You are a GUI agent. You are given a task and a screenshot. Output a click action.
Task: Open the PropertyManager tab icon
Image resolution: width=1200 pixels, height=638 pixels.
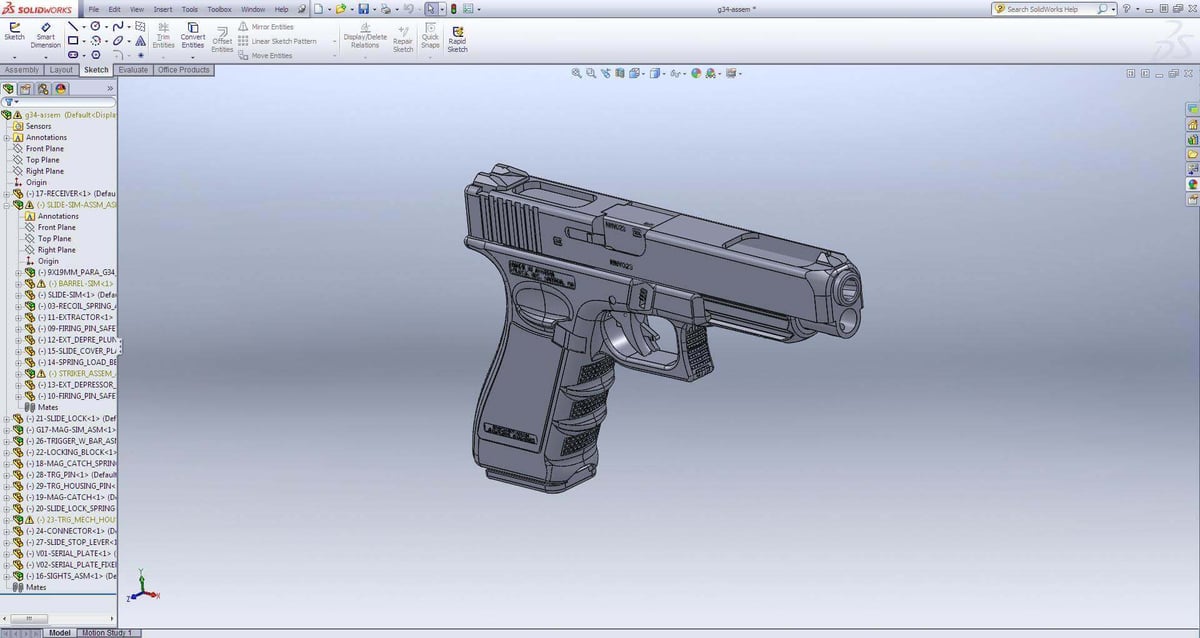[x=26, y=88]
